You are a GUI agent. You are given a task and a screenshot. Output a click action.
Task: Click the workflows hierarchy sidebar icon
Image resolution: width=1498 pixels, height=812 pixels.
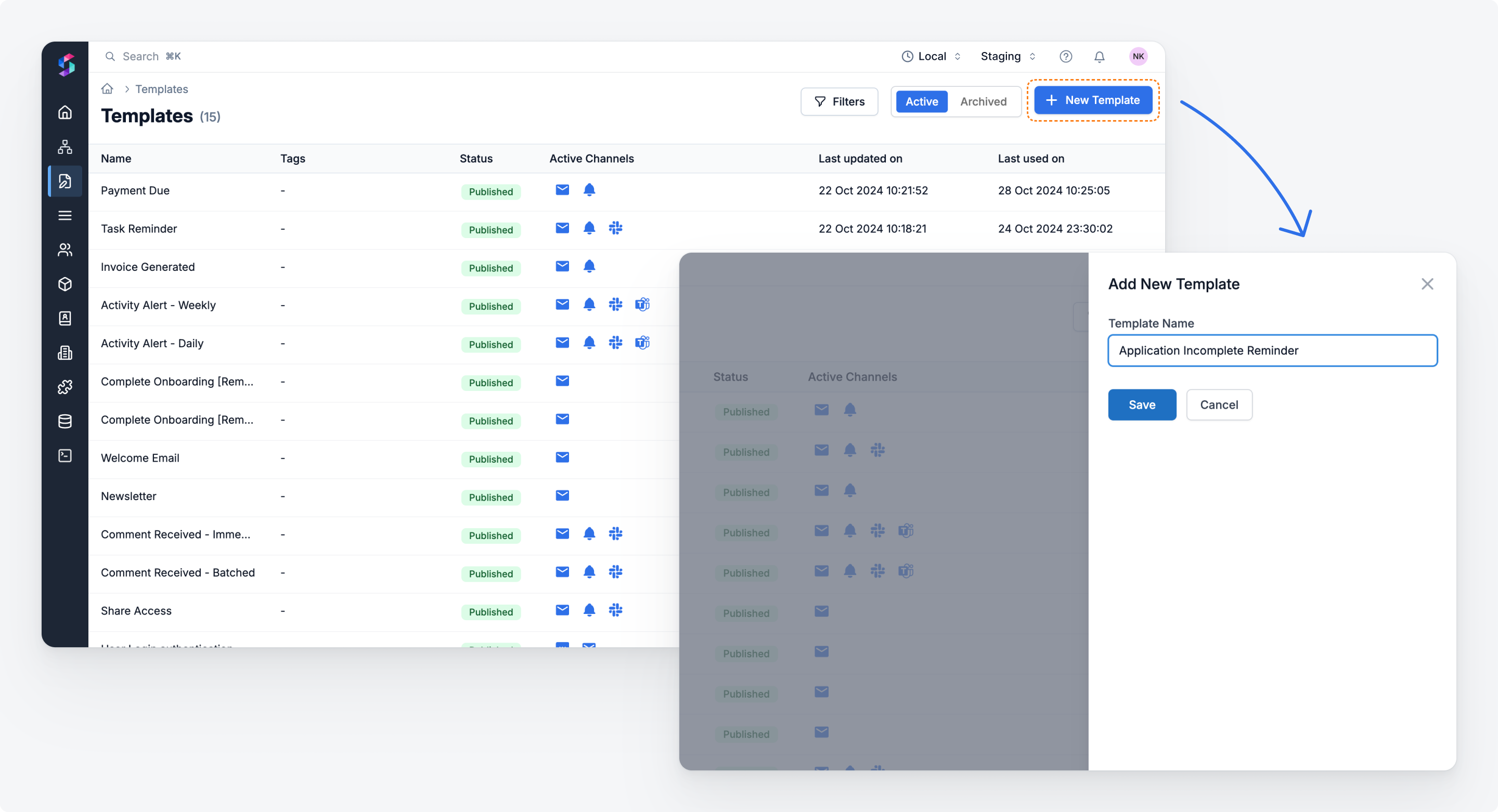pyautogui.click(x=65, y=147)
